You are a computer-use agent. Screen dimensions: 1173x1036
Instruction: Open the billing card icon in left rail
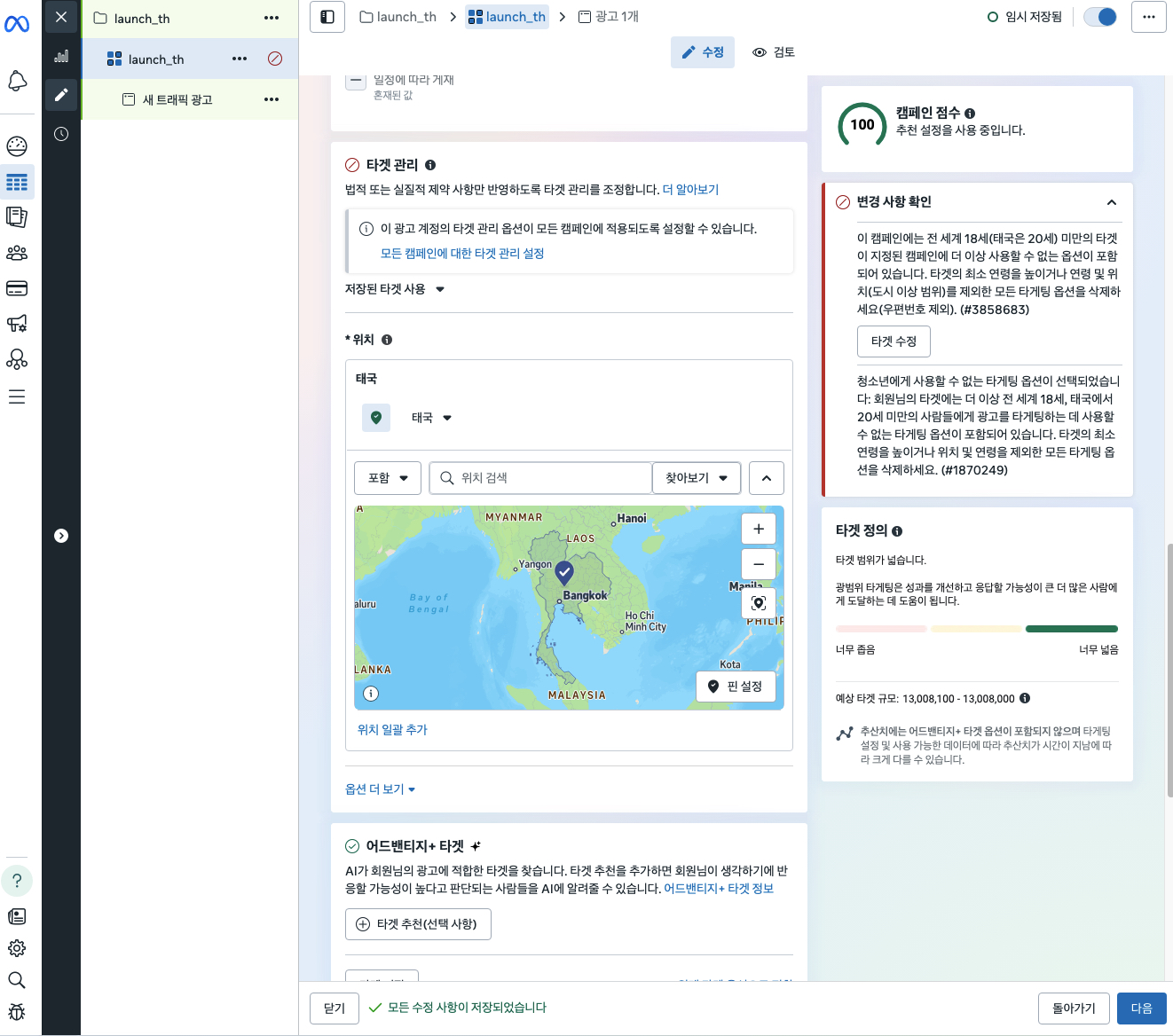pos(17,288)
